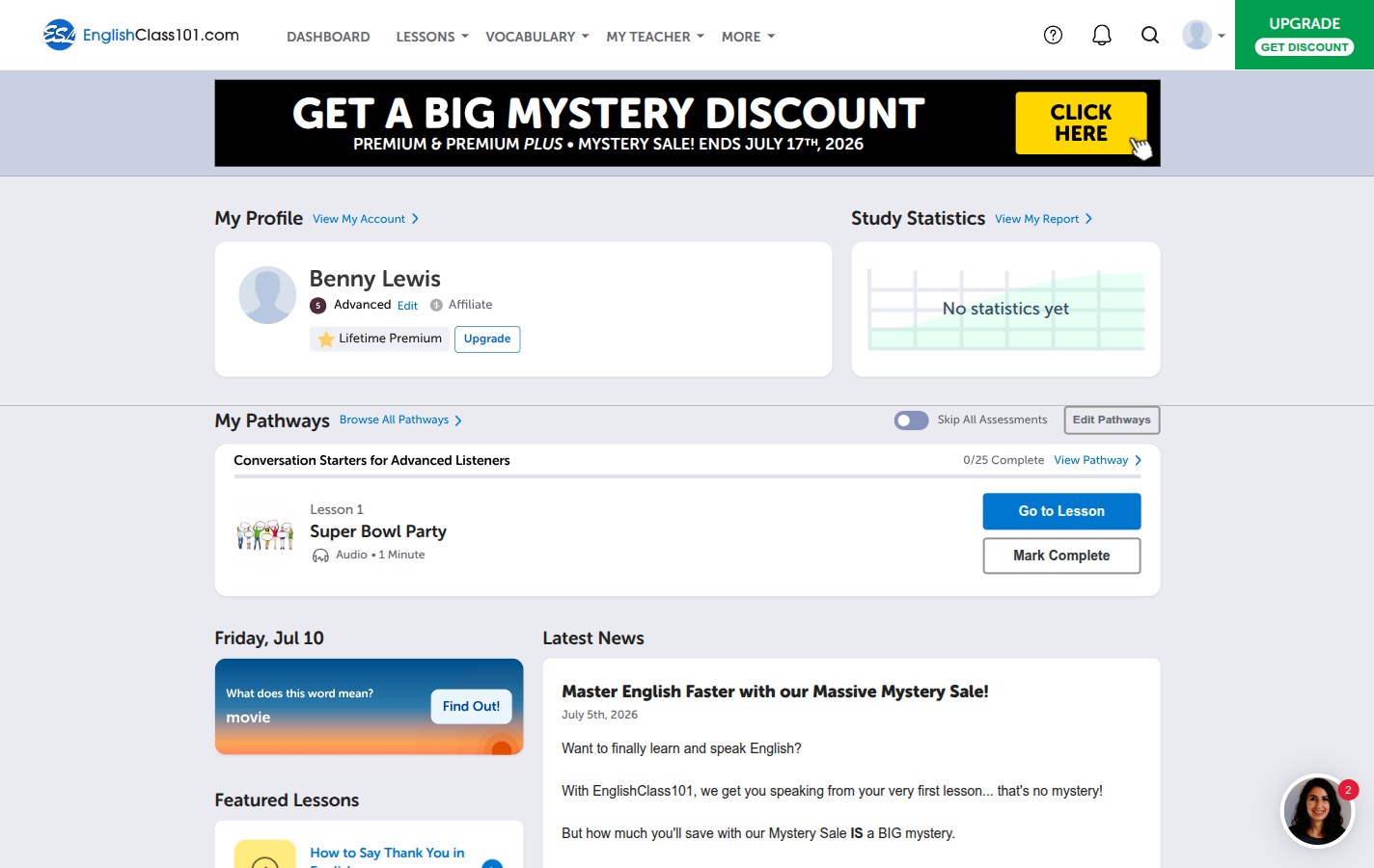Click the Featured Lessons yellow lesson icon
Viewport: 1374px width, 868px height.
(264, 854)
